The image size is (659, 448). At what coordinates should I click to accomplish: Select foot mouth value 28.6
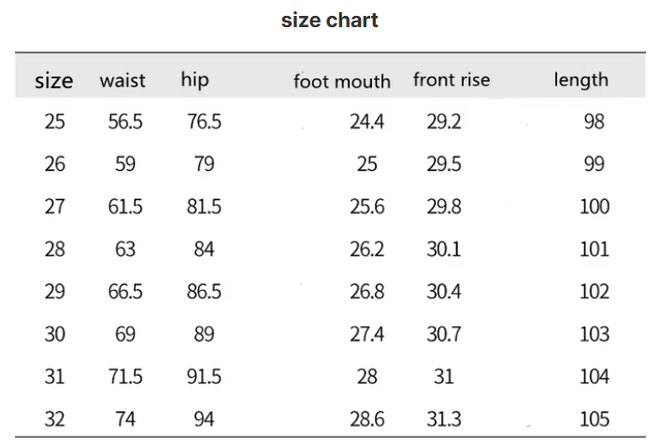pyautogui.click(x=367, y=419)
